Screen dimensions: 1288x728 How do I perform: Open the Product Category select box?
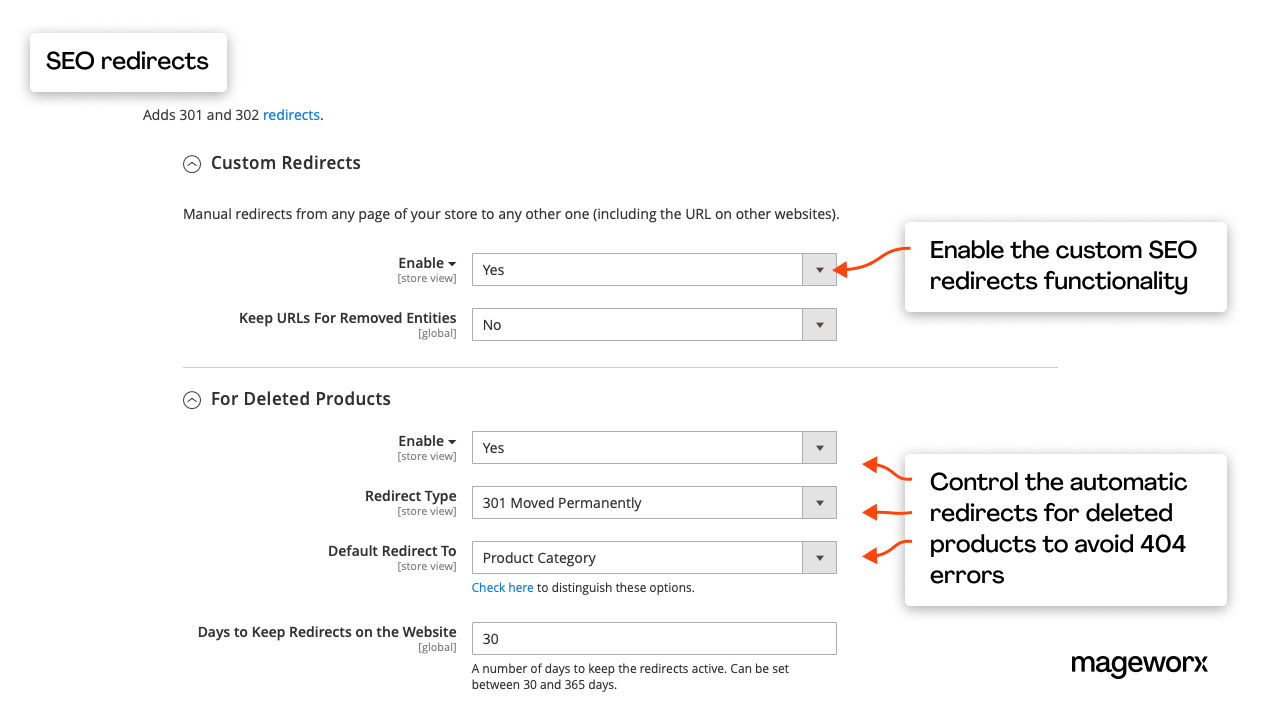637,558
